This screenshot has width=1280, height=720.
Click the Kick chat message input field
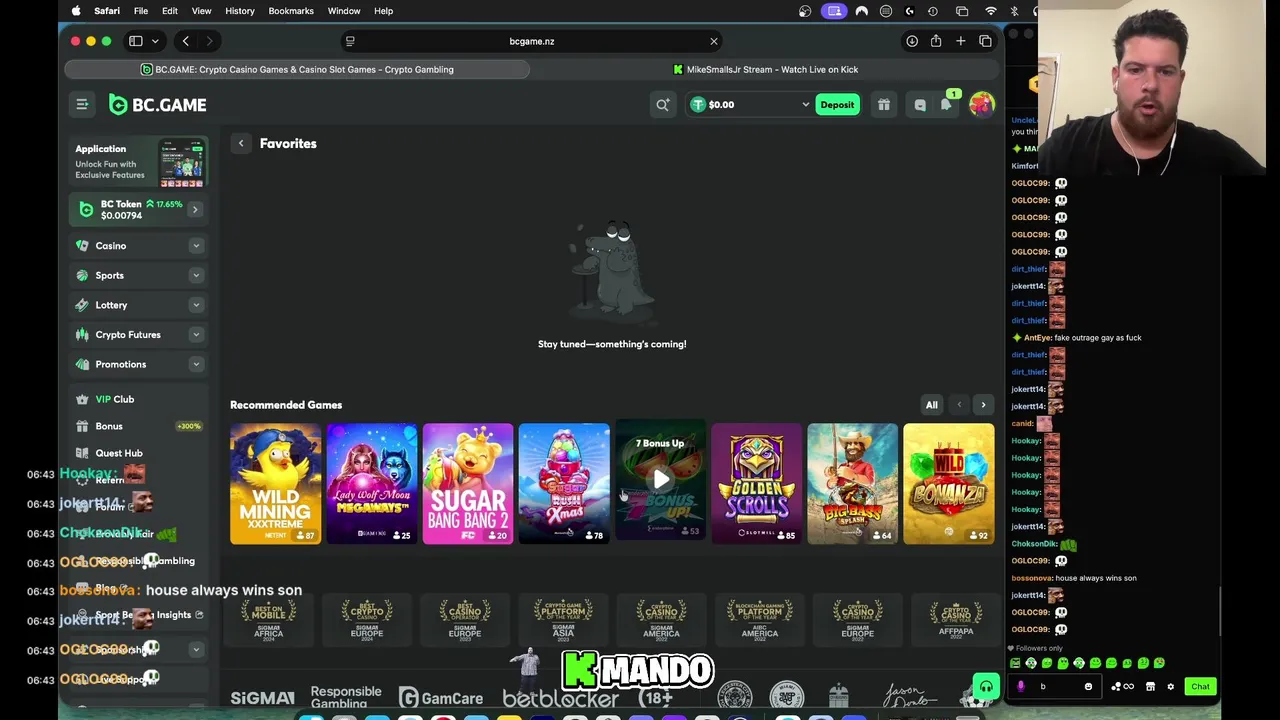click(1055, 686)
